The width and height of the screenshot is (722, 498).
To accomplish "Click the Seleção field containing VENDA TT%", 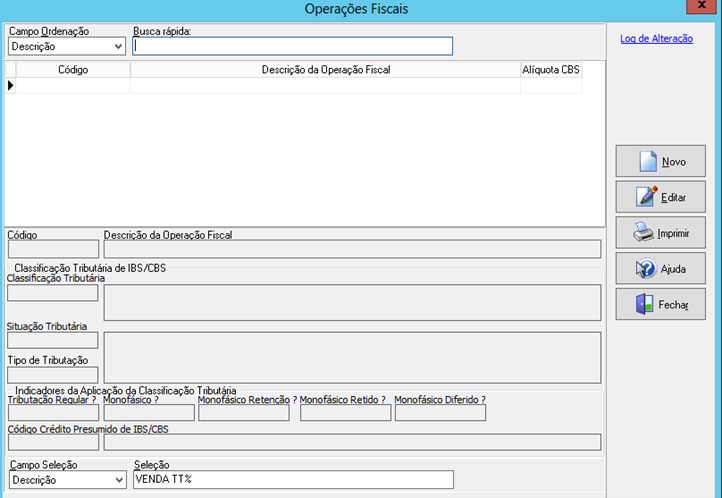I will coord(293,480).
